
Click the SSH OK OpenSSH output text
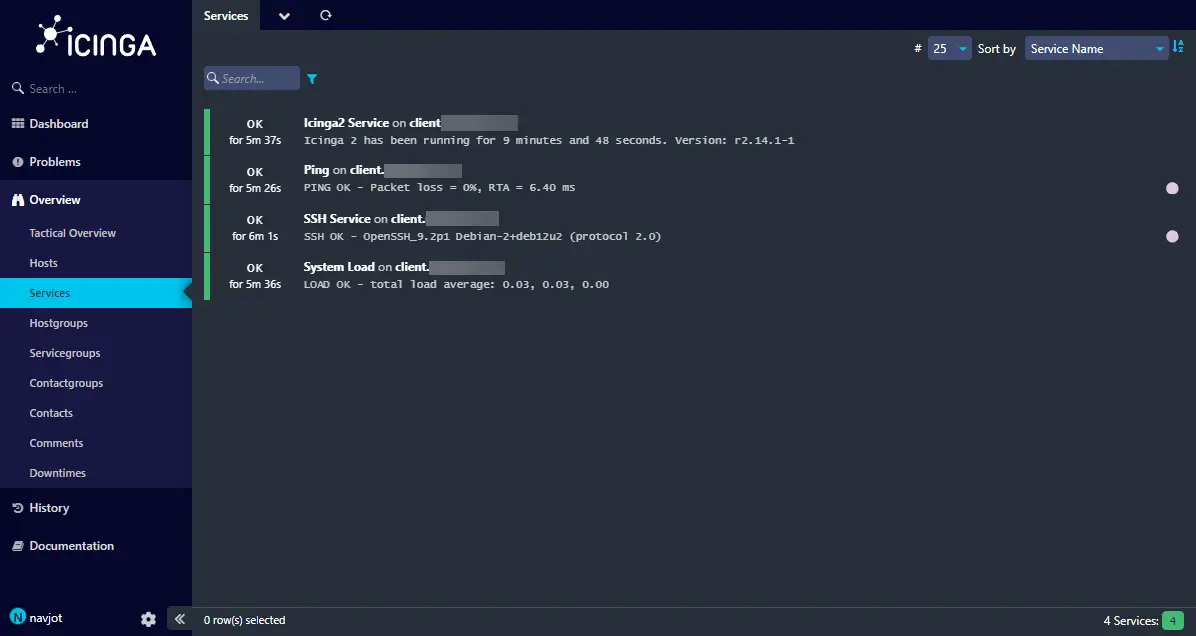tap(483, 236)
